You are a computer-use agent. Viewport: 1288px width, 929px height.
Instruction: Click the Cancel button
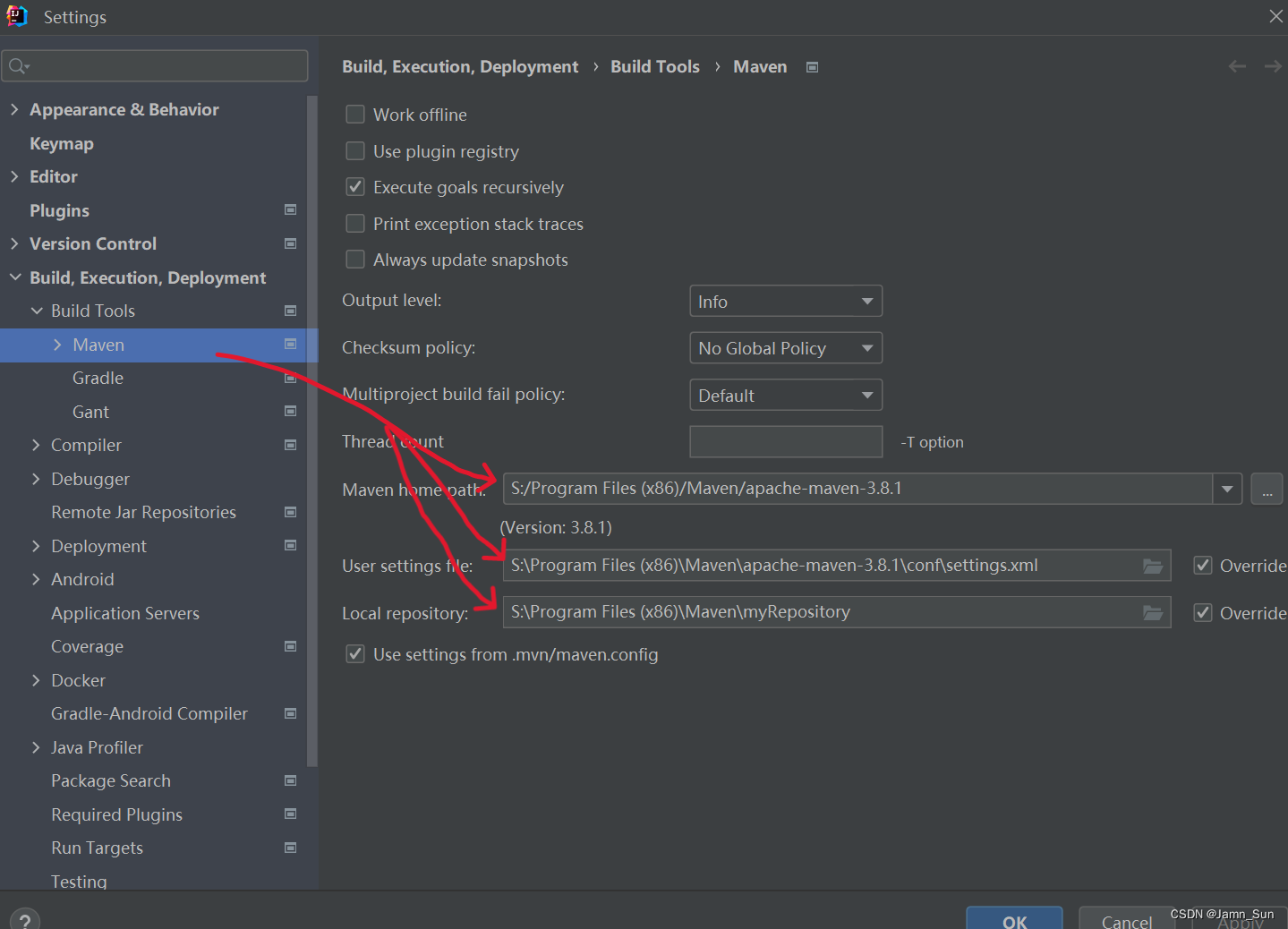(1127, 920)
